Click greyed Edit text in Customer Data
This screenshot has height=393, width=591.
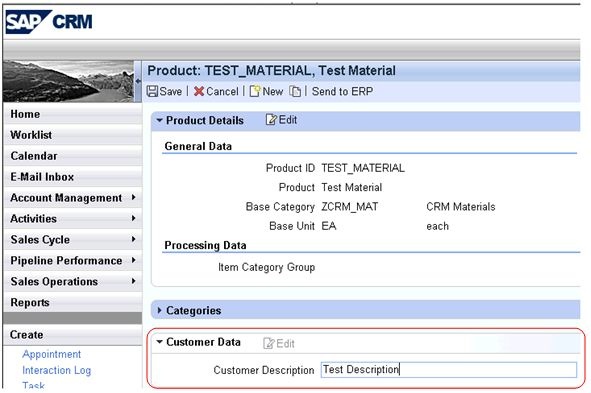tap(285, 344)
